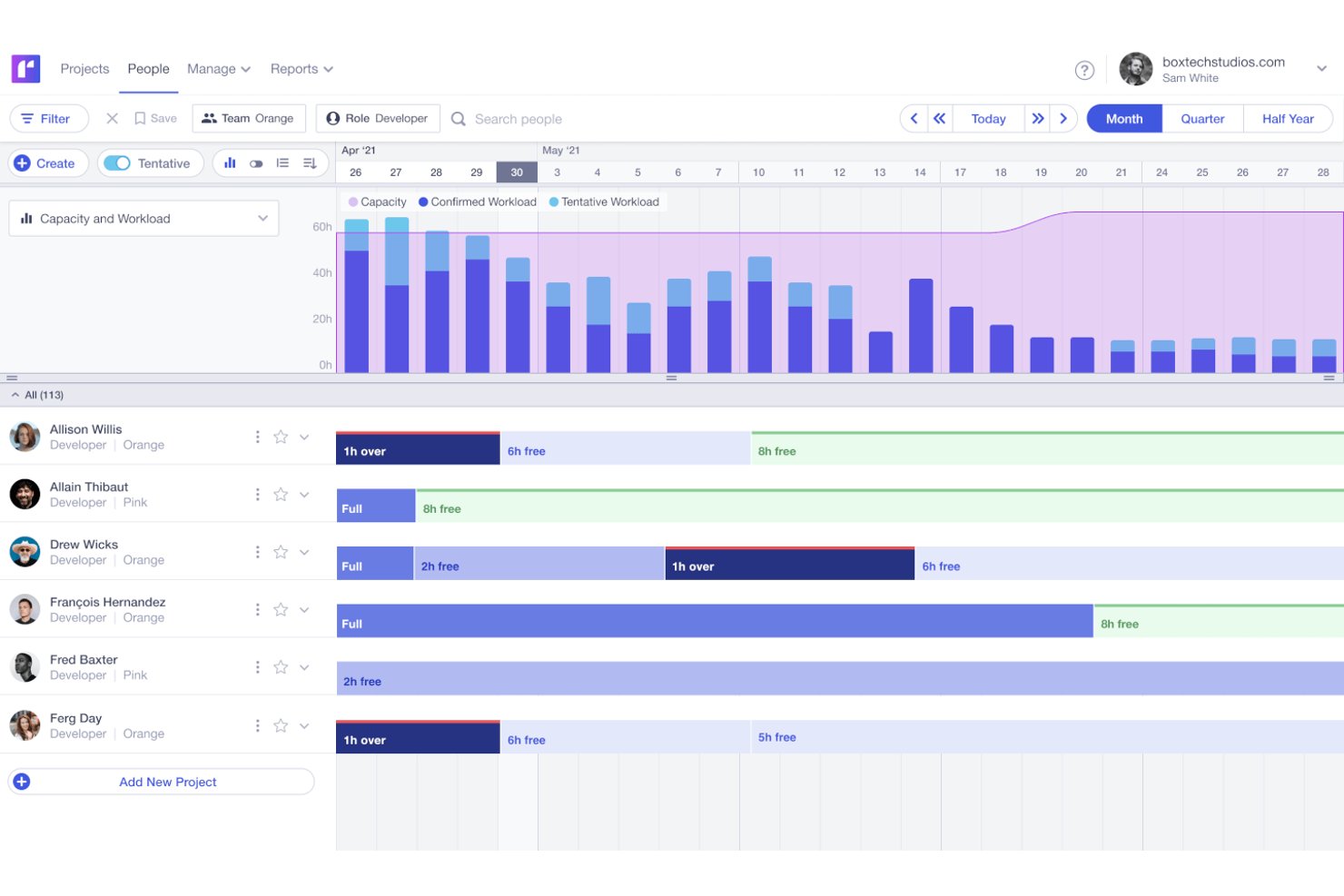Switch timeline to Quarter view
This screenshot has height=896, width=1344.
[1202, 119]
